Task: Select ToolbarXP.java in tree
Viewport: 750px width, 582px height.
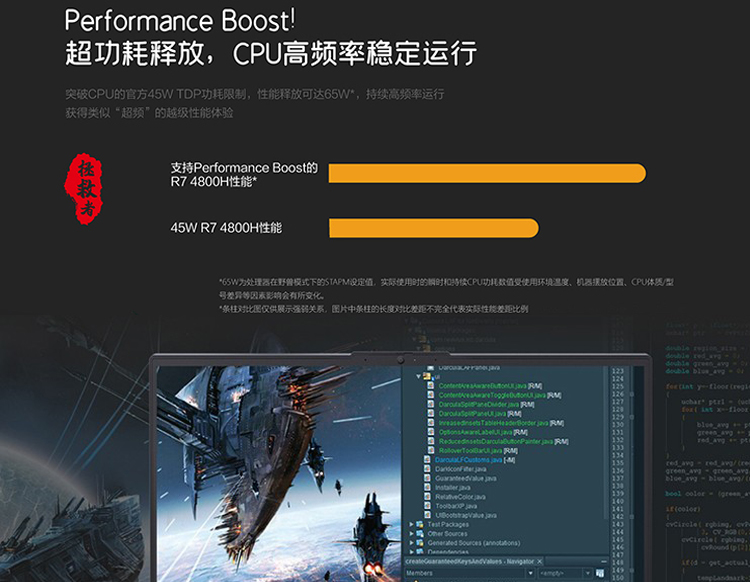Action: [x=456, y=506]
